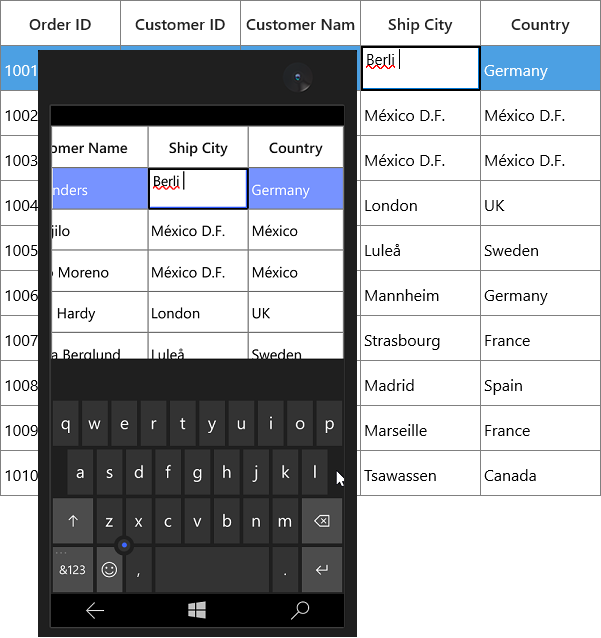Screen dimensions: 601x638
Task: Tap the period key on keyboard
Action: [x=285, y=570]
